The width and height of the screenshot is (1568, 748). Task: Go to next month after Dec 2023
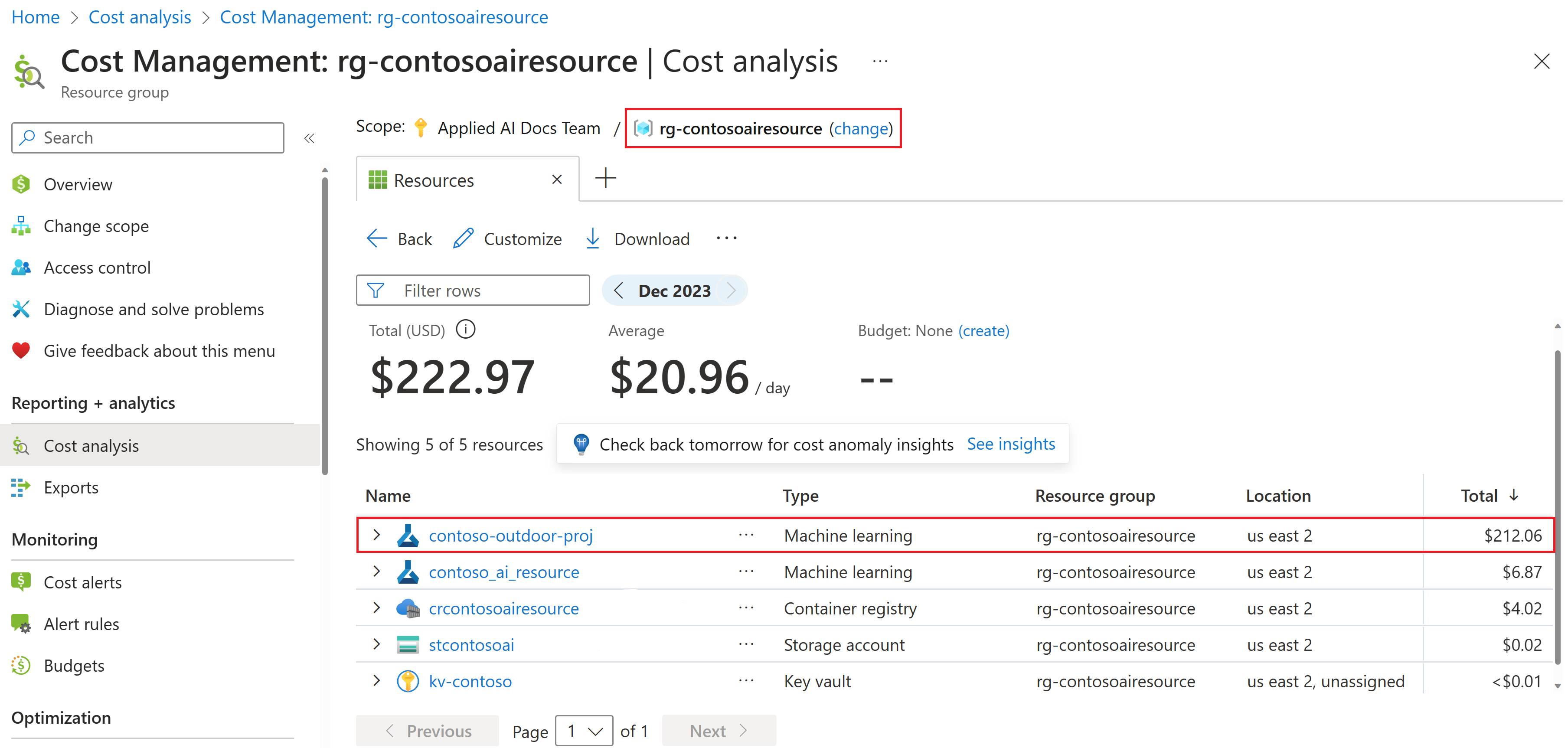(731, 291)
